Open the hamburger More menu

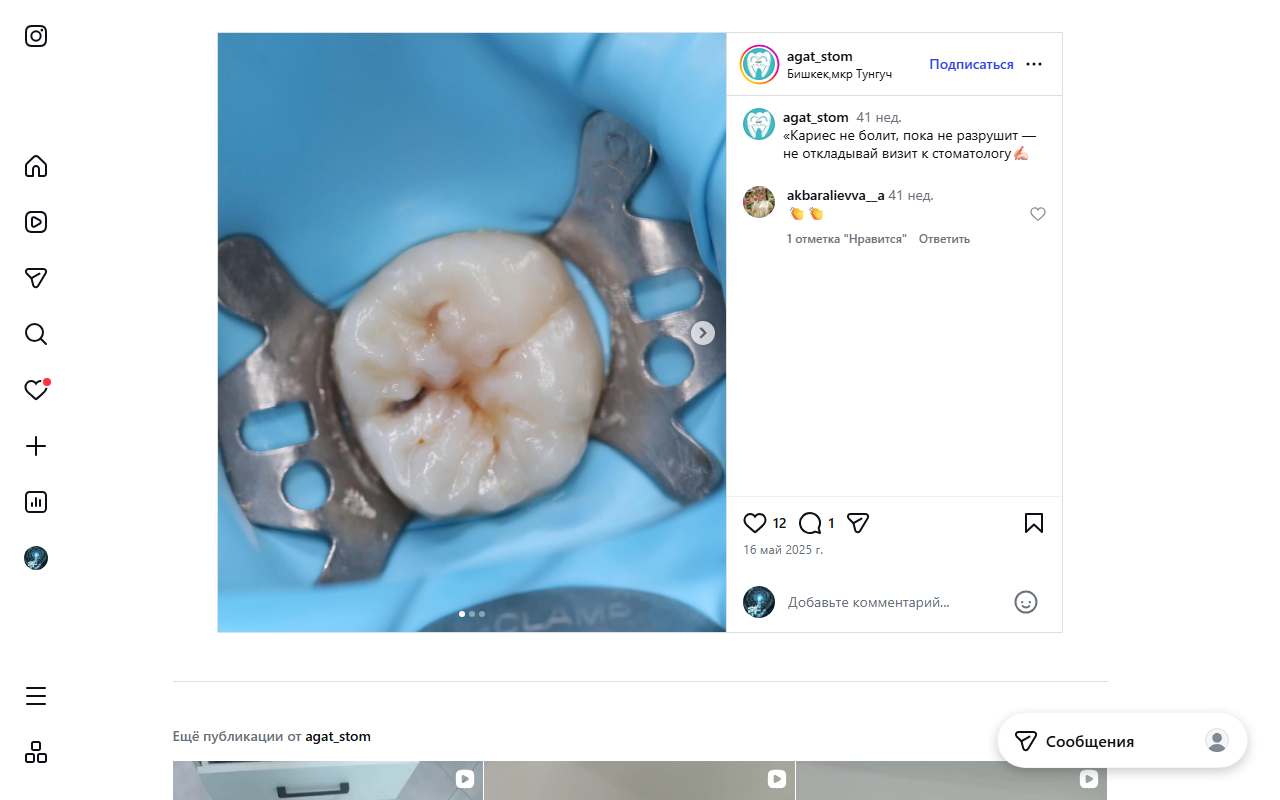(x=36, y=696)
